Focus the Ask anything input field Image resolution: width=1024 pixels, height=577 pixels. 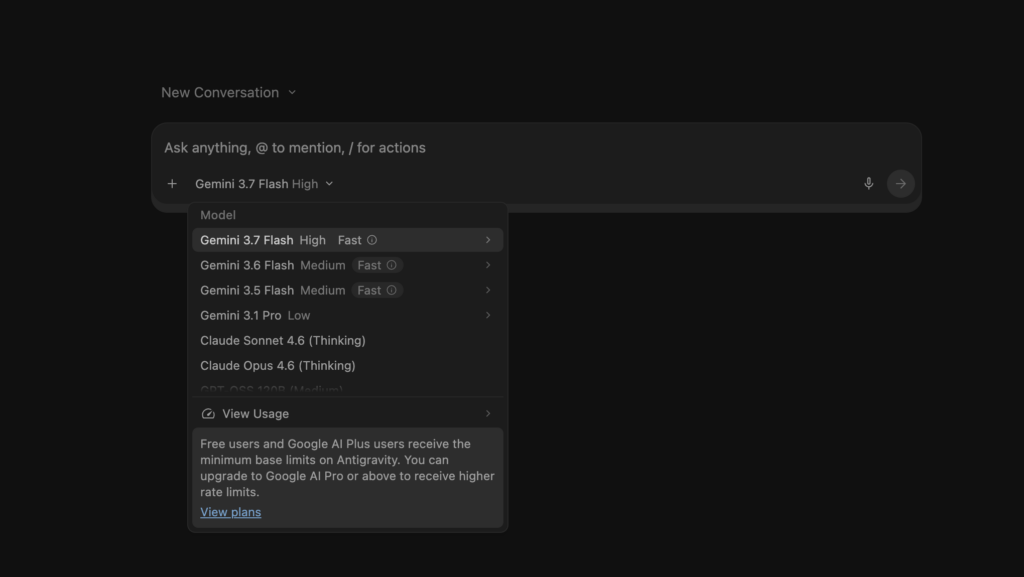pos(536,148)
